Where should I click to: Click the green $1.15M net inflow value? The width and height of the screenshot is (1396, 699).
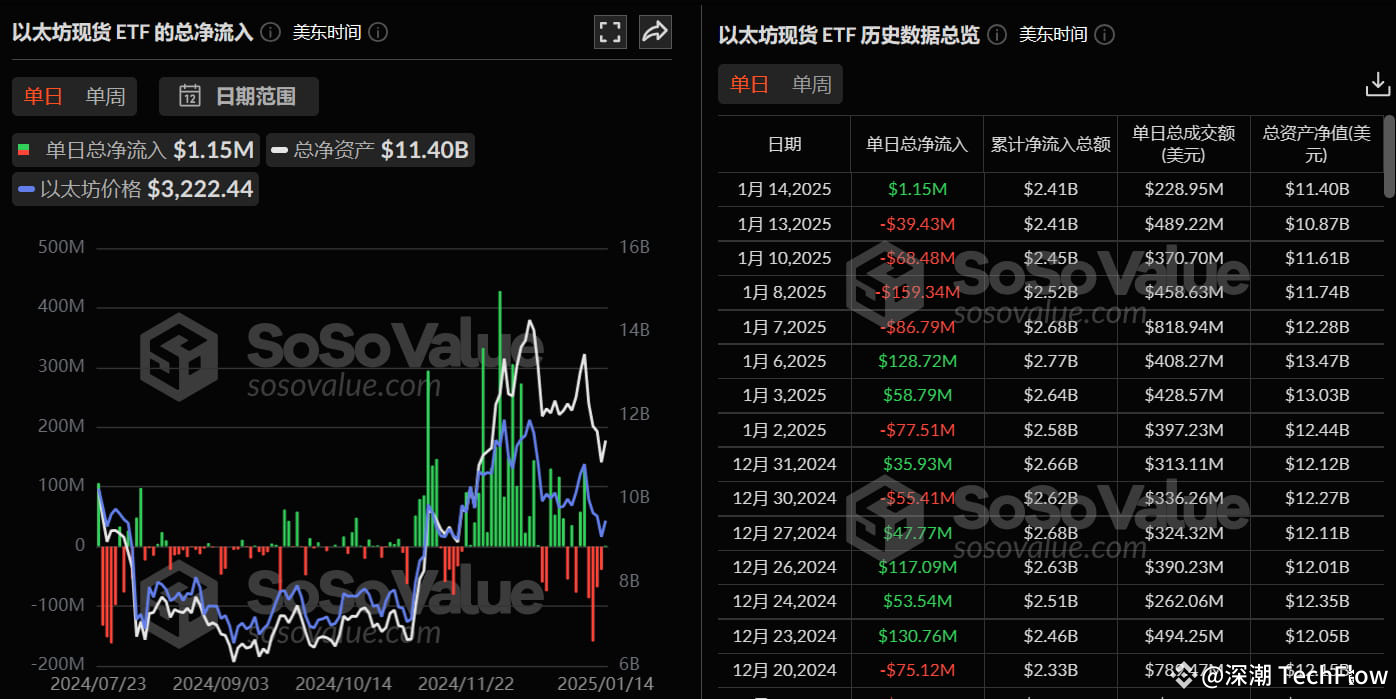click(917, 188)
